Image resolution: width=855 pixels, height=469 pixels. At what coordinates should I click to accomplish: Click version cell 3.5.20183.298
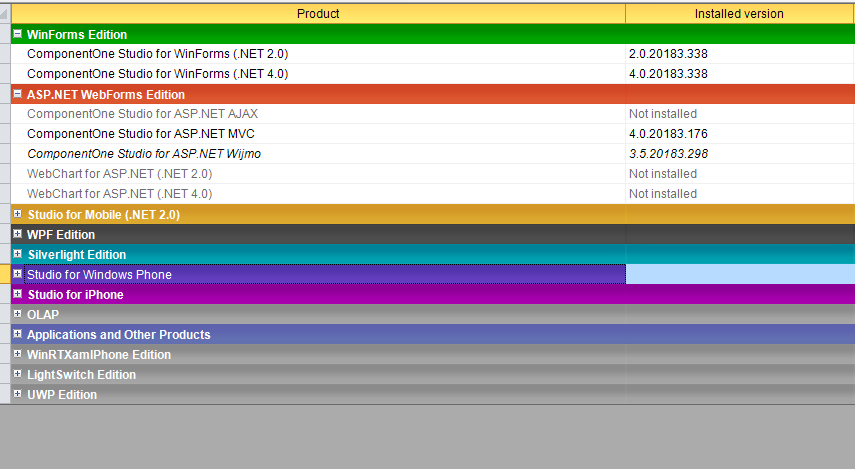(740, 154)
